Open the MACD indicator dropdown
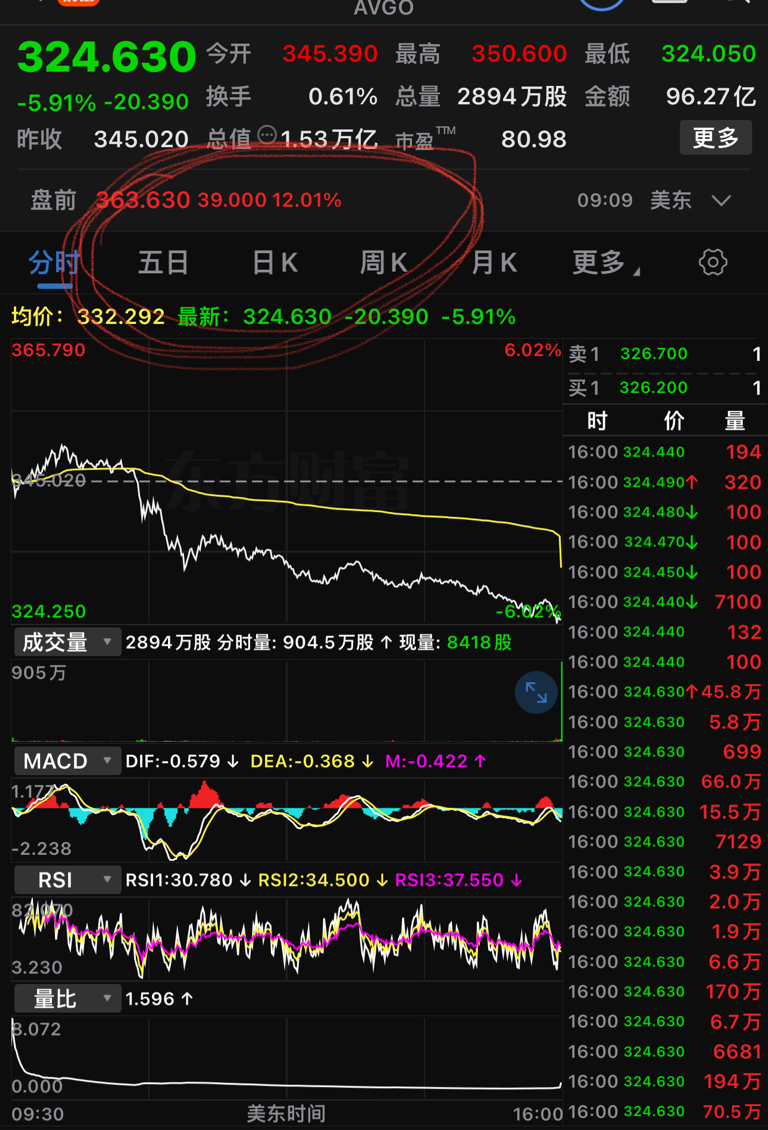768x1130 pixels. [67, 761]
